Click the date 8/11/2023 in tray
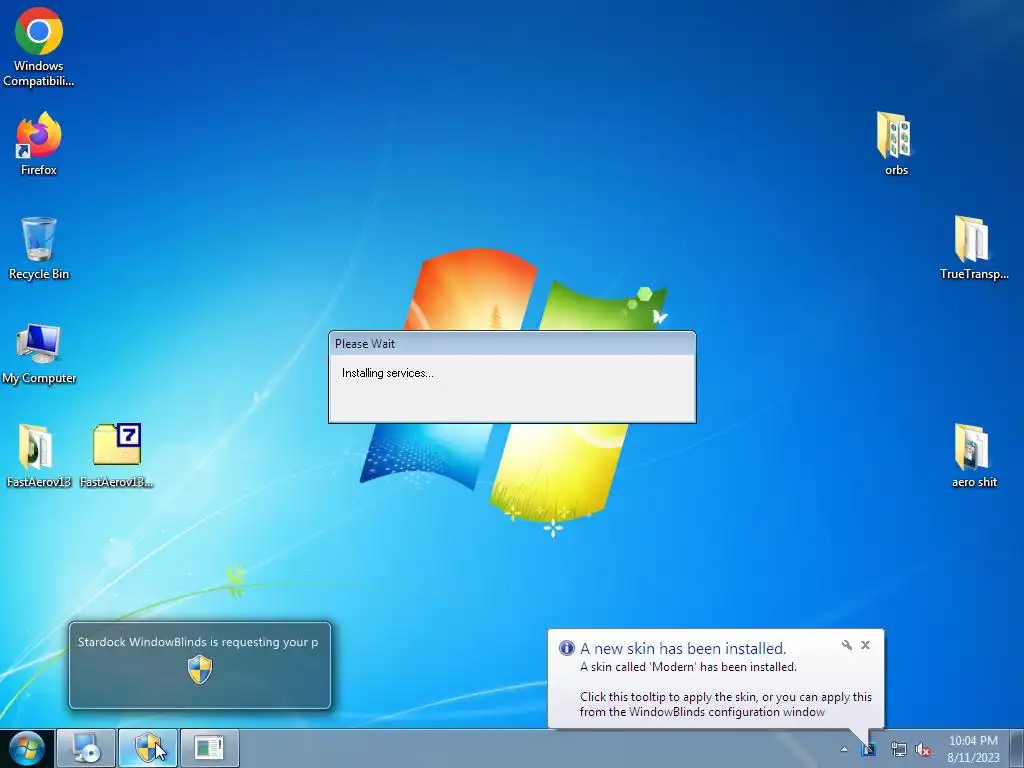The height and width of the screenshot is (768, 1024). click(973, 758)
